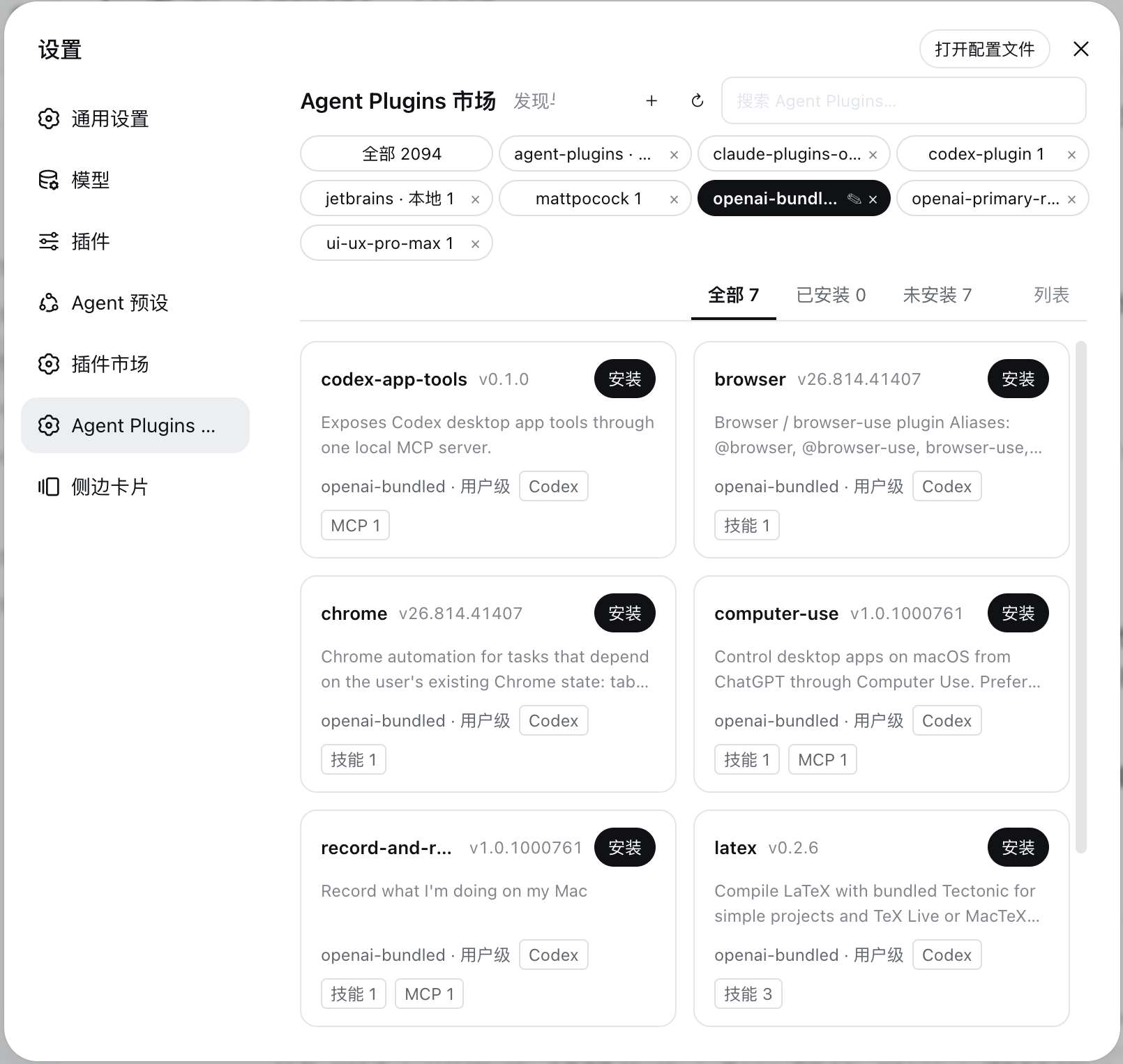The width and height of the screenshot is (1123, 1064).
Task: Filter by jetbrains · 本地 1 chip
Action: [390, 199]
